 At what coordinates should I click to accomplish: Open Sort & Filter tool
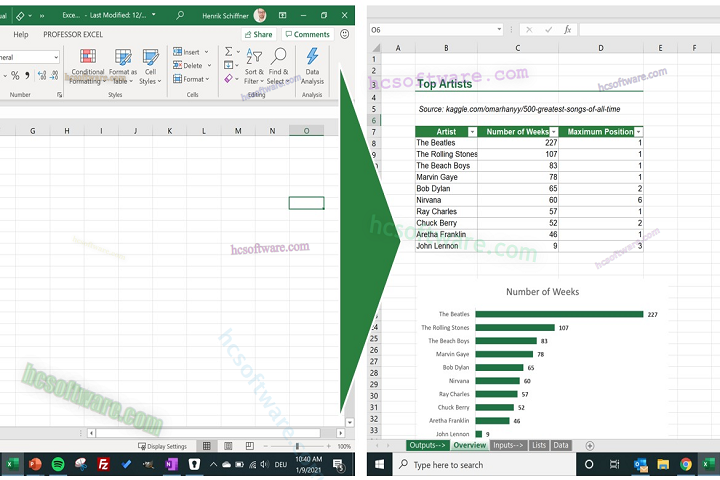point(254,67)
